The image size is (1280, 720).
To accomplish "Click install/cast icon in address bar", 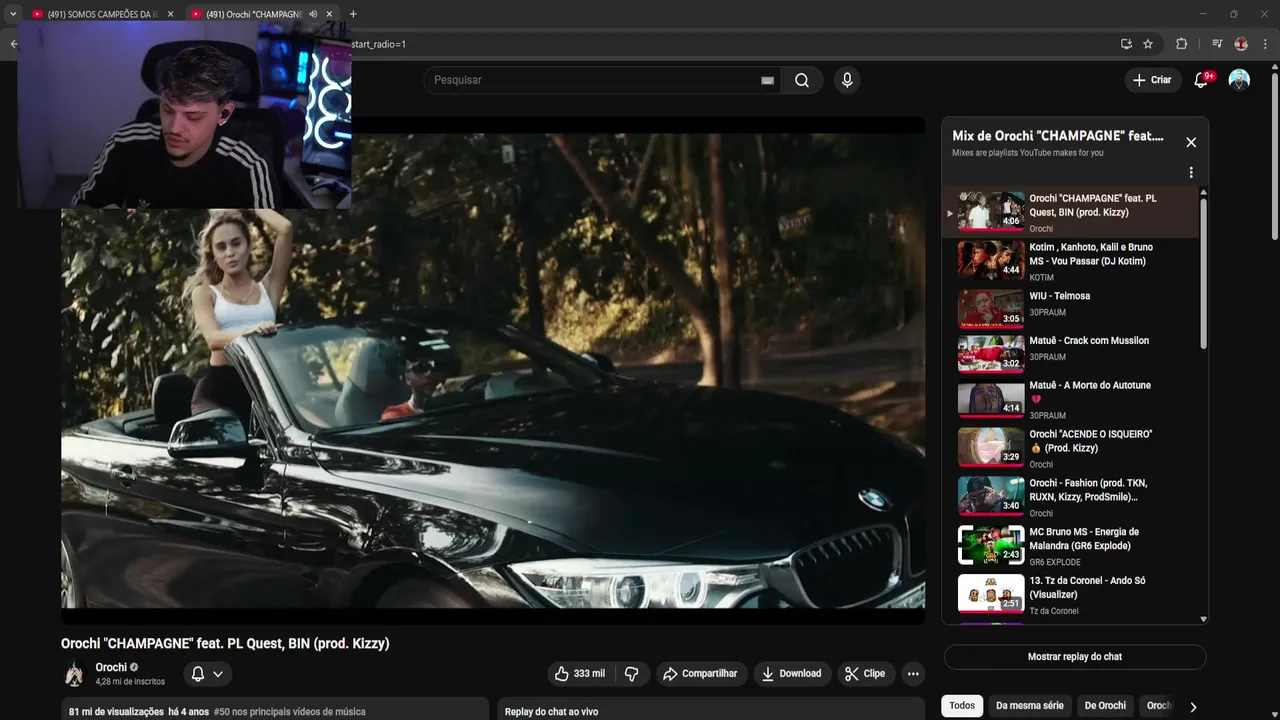I will click(x=1126, y=44).
